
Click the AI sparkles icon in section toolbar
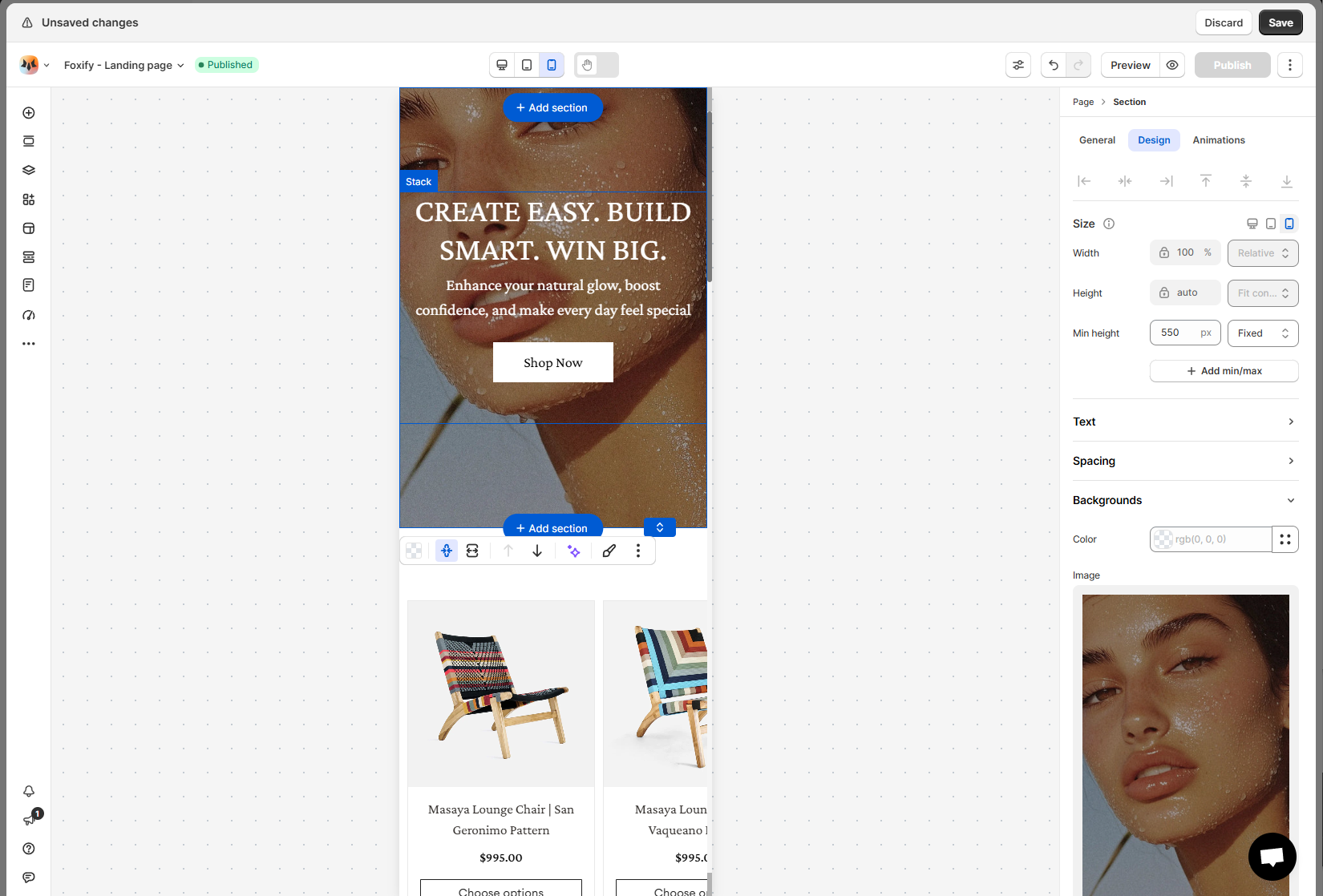click(574, 551)
